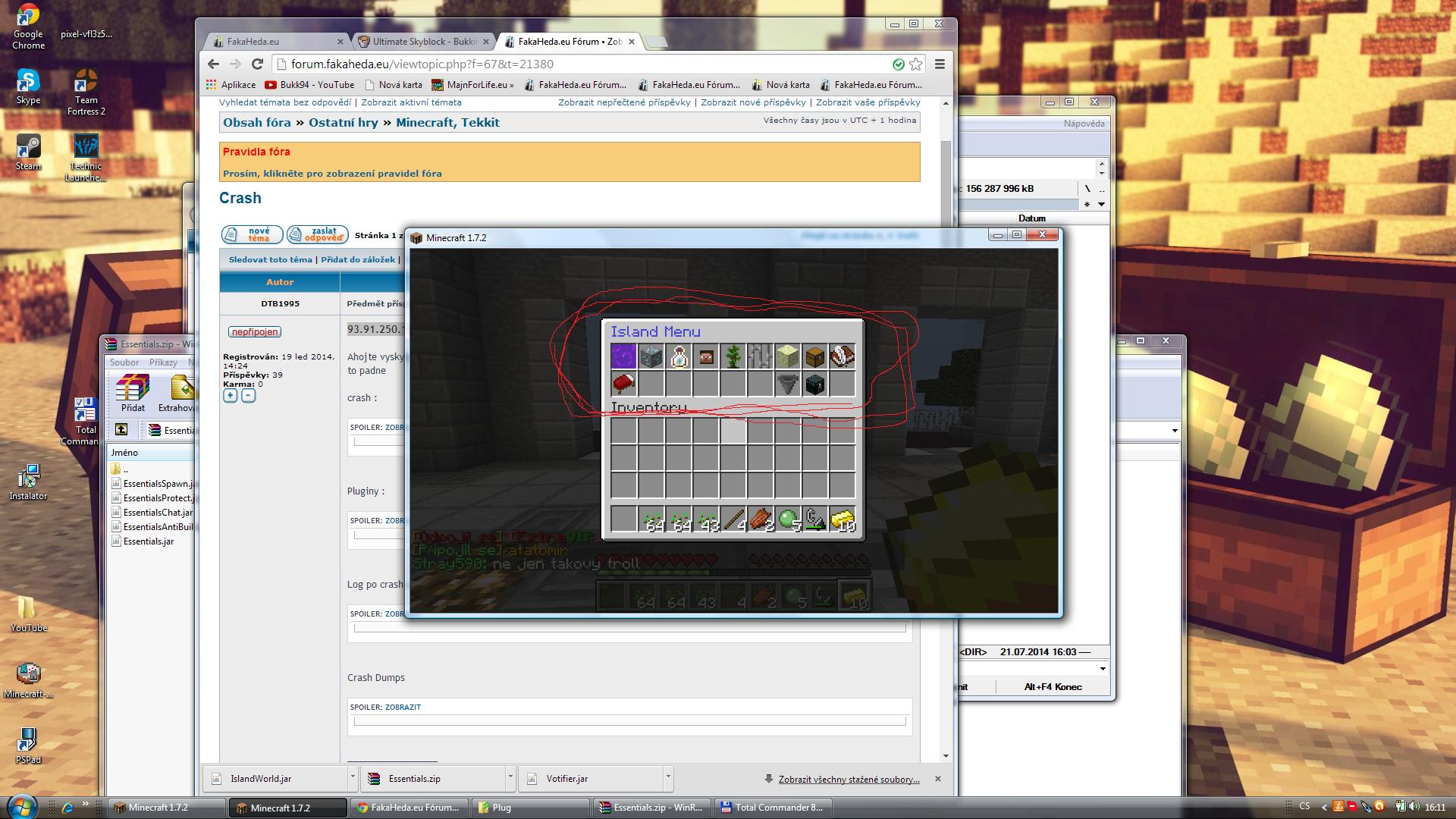Expand the Votifier.jar download options arrow
This screenshot has width=1456, height=819.
tap(668, 778)
